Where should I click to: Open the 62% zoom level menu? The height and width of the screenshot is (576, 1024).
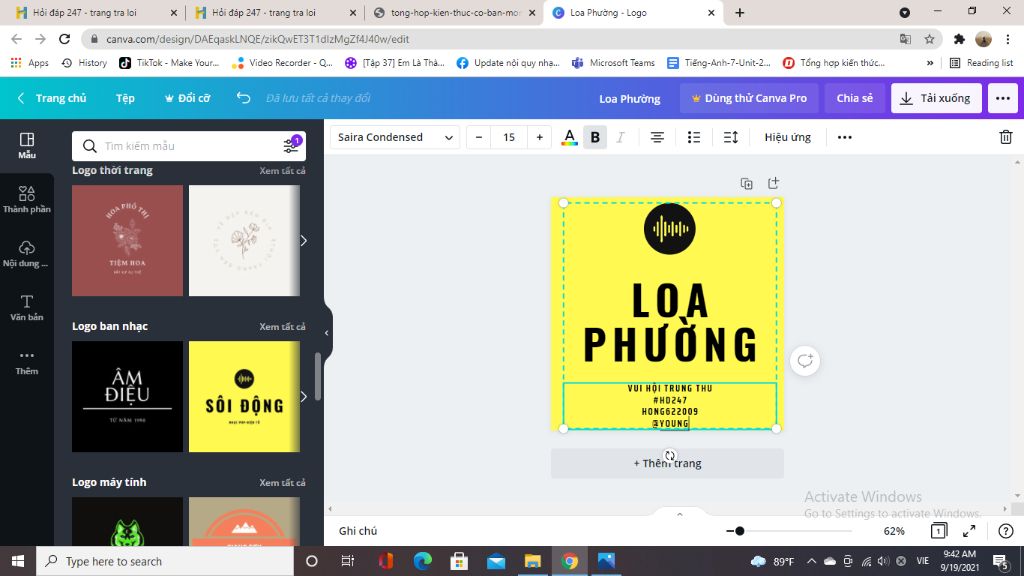(893, 531)
